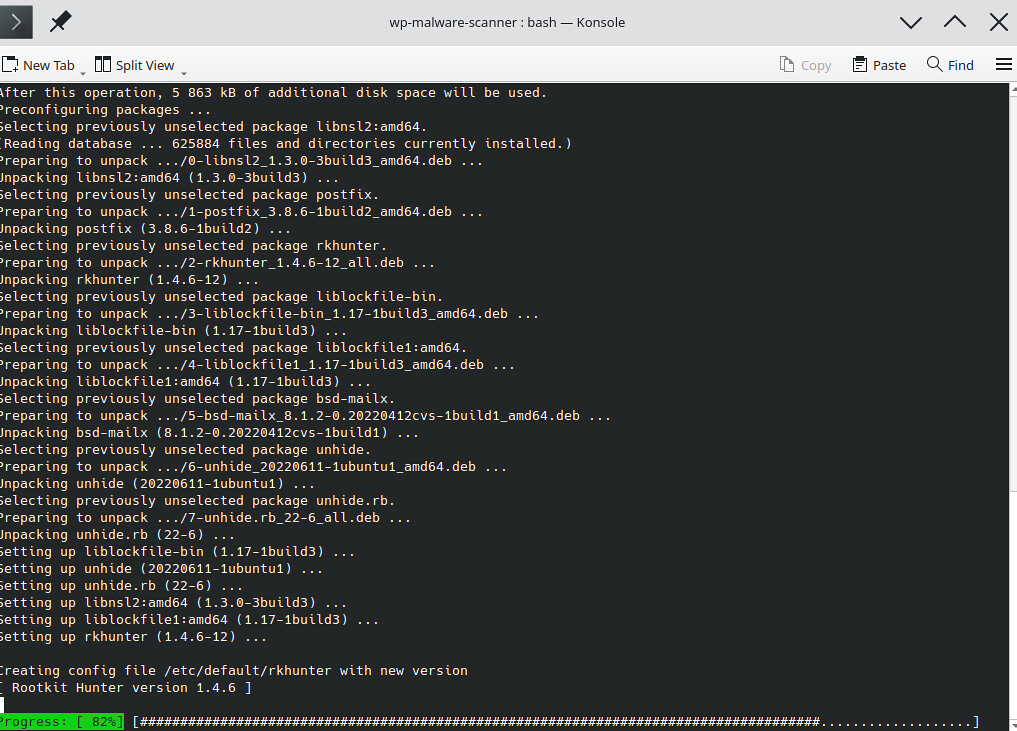Click the Split View toolbar button

135,65
